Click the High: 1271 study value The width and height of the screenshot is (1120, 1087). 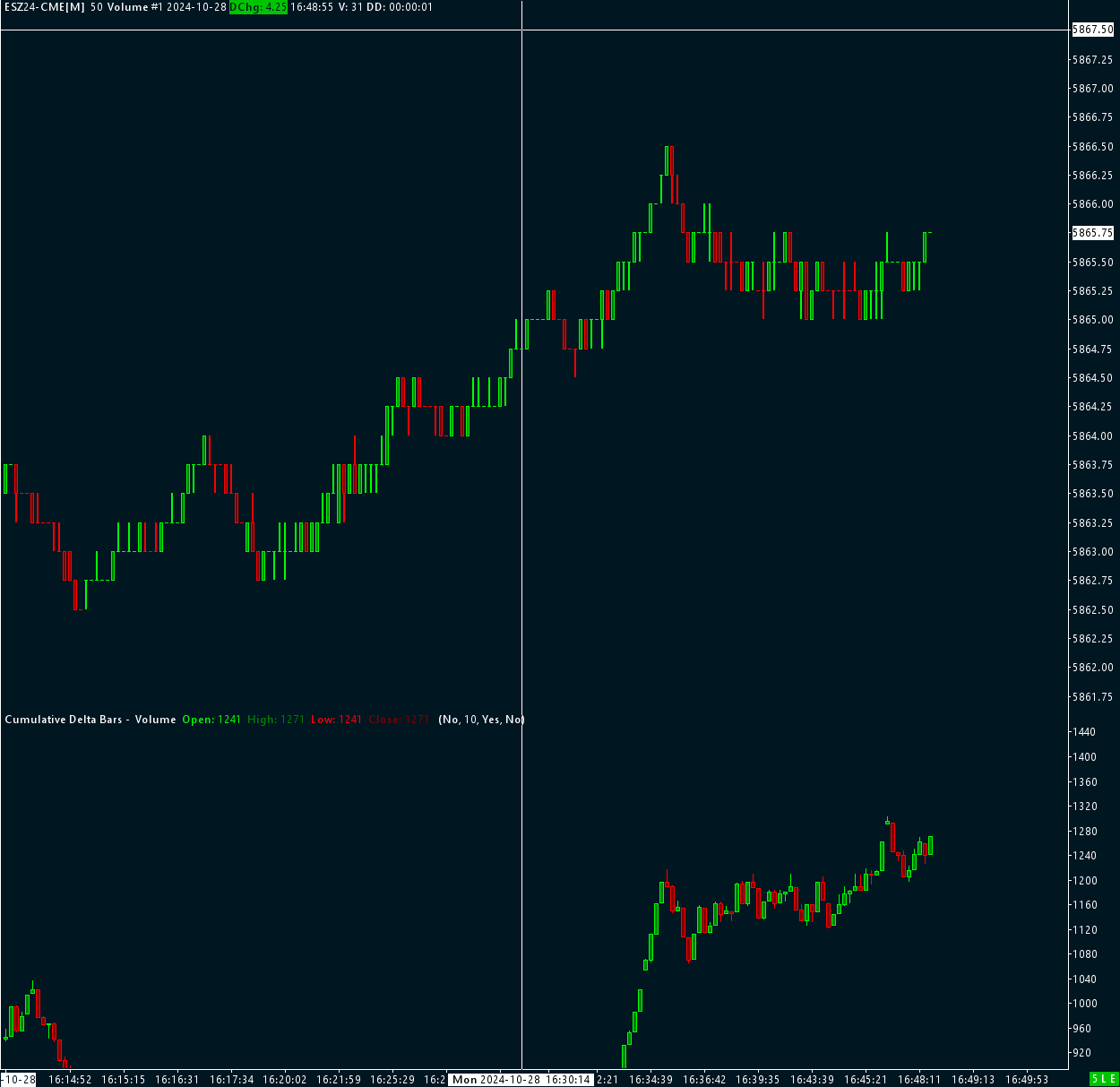click(276, 720)
